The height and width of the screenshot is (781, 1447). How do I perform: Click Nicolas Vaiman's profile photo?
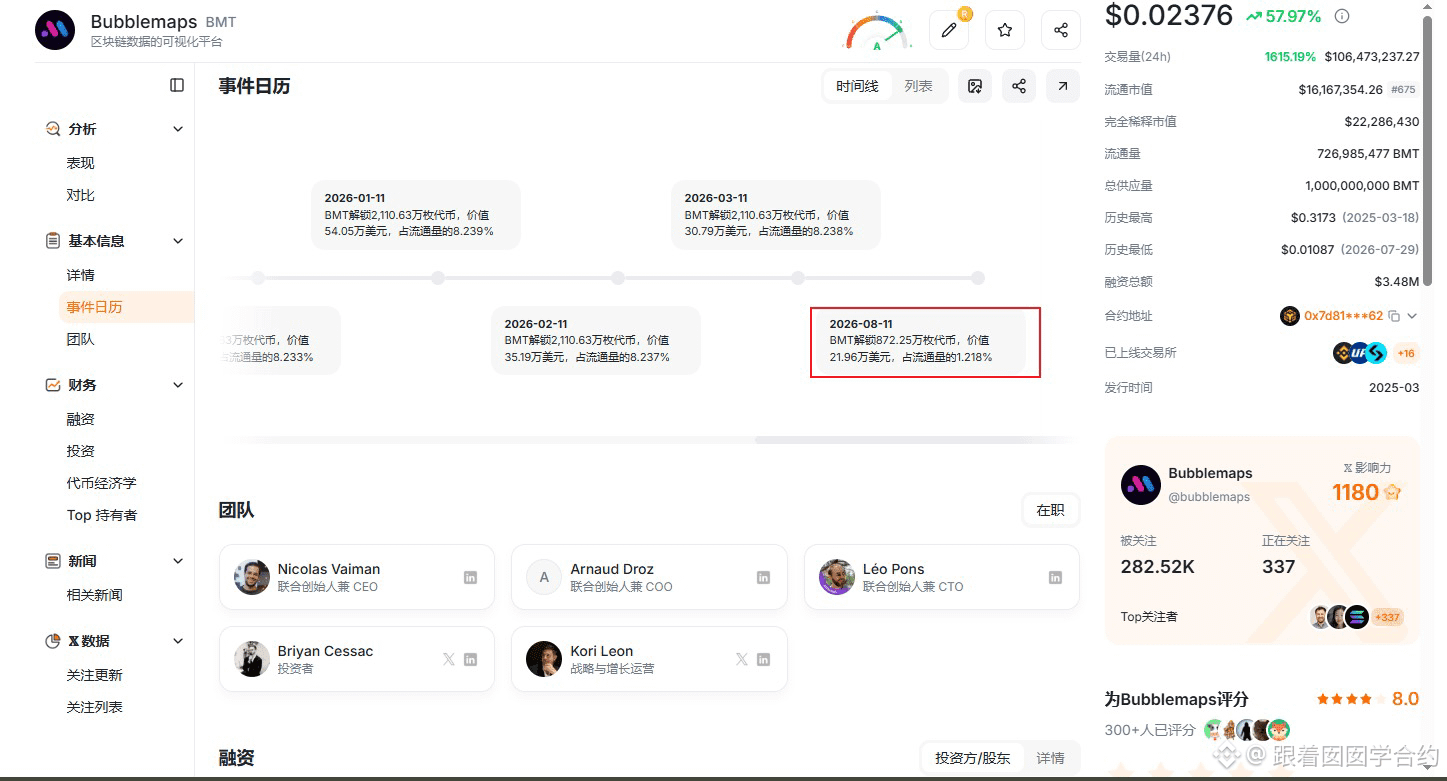coord(252,577)
